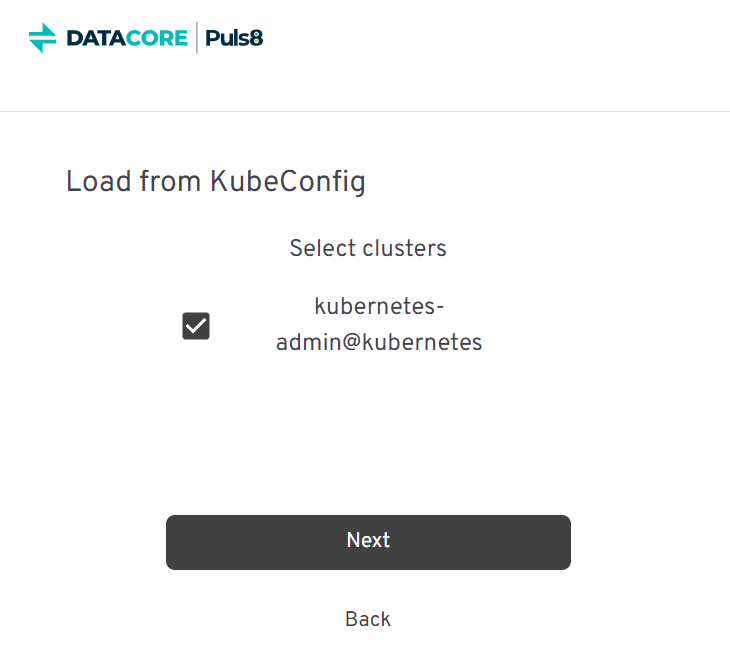Click the "admin@kubernetes" line of the cluster name
730x663 pixels.
pos(379,343)
